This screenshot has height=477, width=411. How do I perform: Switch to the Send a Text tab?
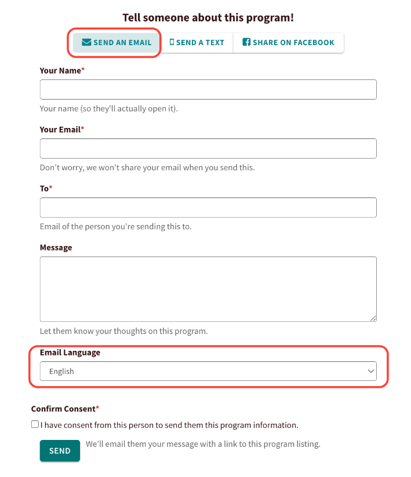click(197, 43)
